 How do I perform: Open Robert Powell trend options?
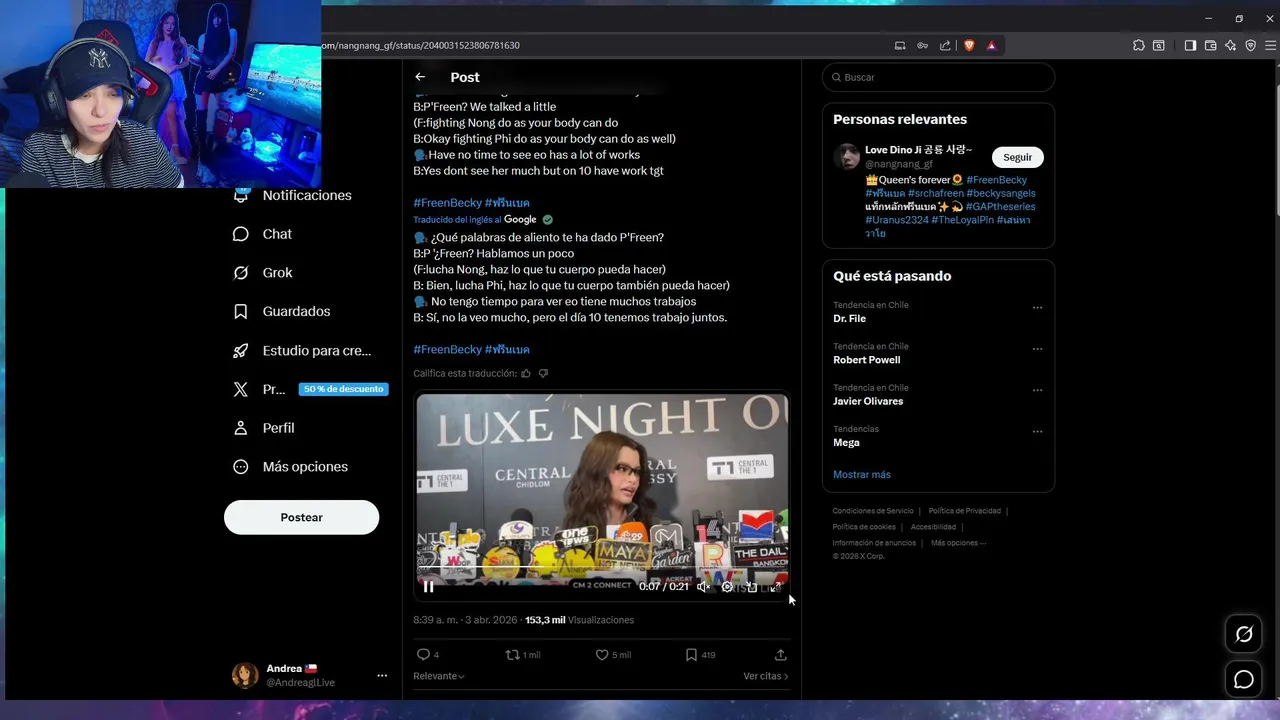pyautogui.click(x=1037, y=349)
